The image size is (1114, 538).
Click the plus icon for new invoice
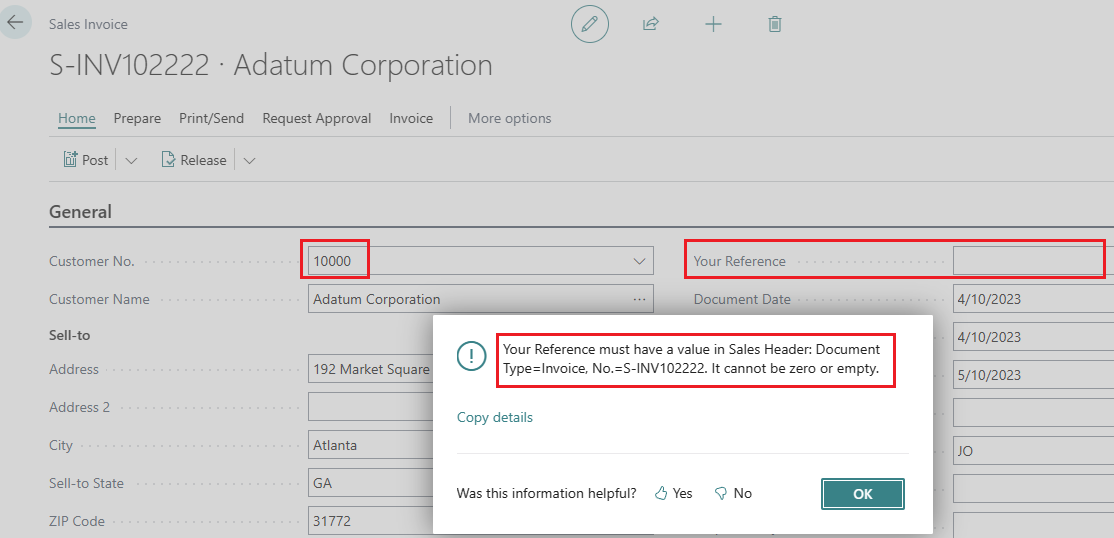point(713,24)
